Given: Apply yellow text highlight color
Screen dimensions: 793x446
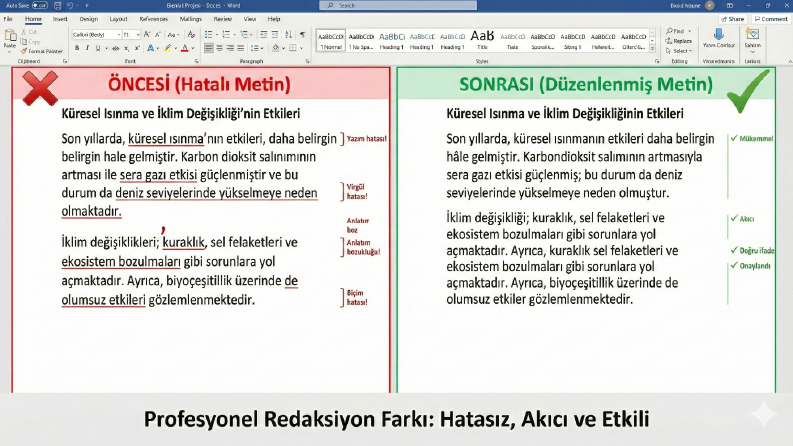Looking at the screenshot, I should [167, 48].
